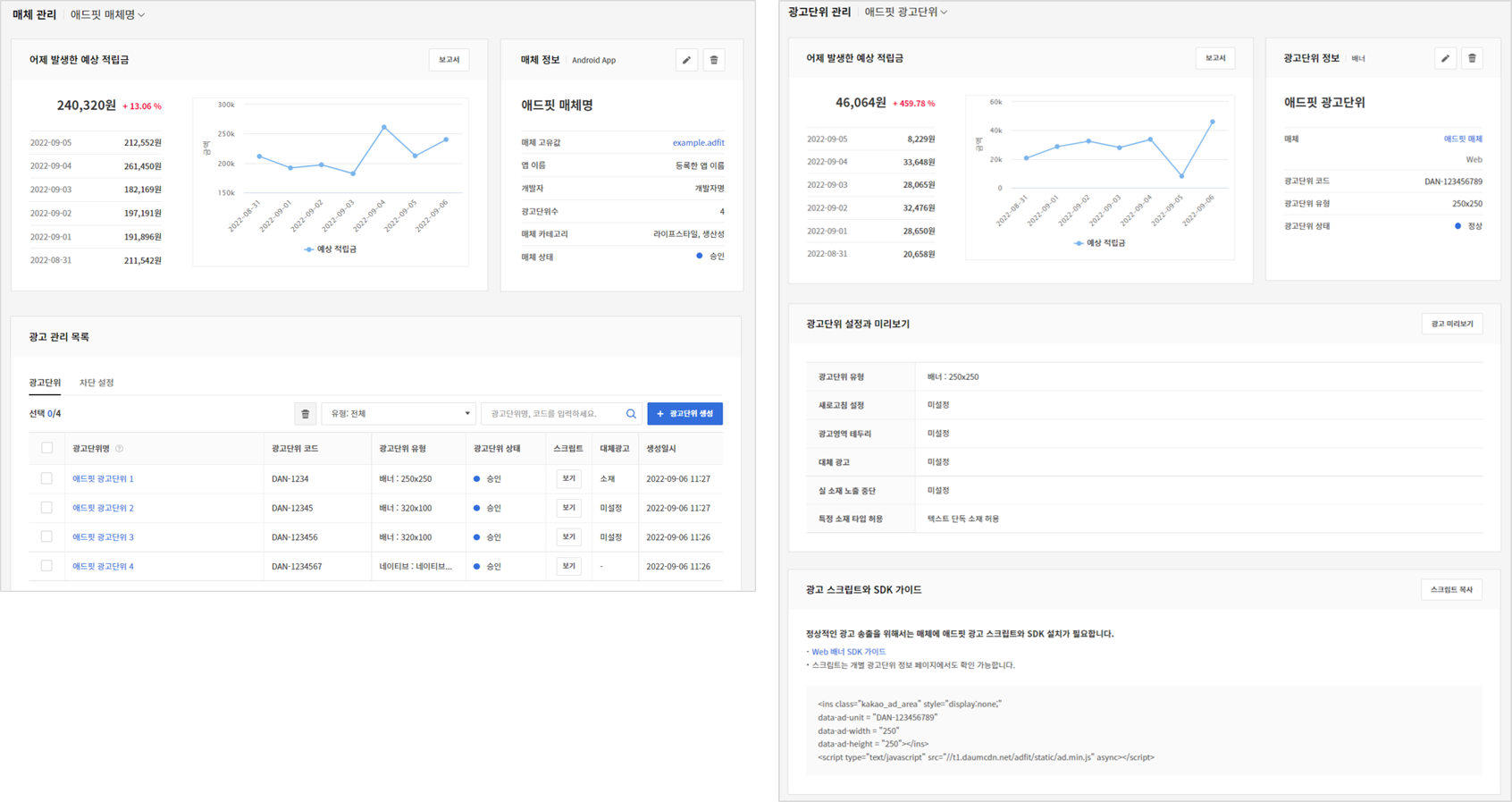Click the kakao_ad_area script code line
The image size is (1512, 802).
click(x=910, y=705)
